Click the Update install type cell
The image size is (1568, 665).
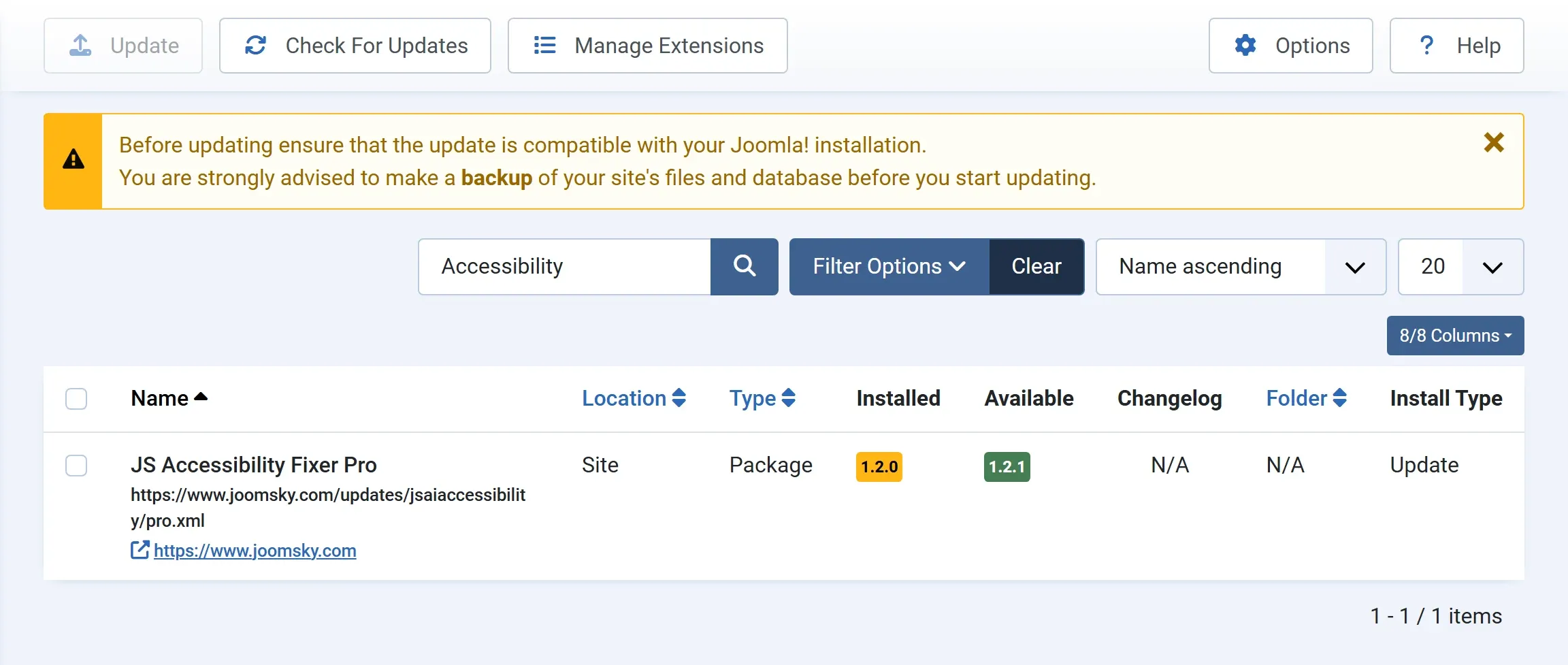(1424, 465)
